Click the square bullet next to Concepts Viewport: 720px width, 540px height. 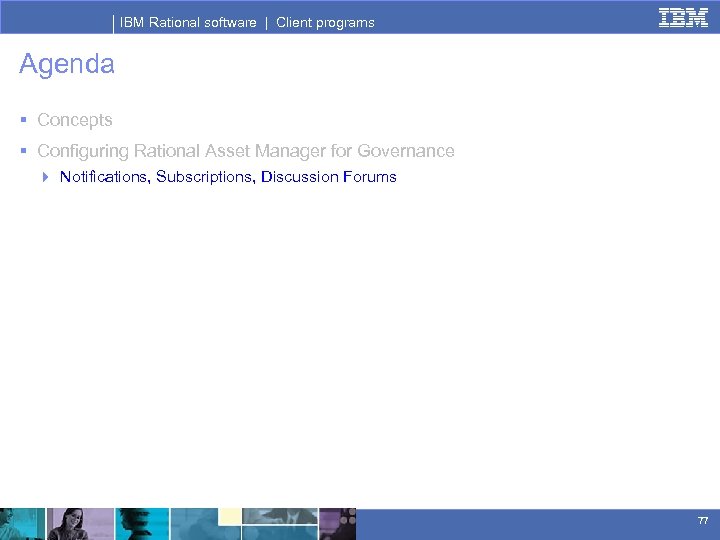tap(23, 120)
